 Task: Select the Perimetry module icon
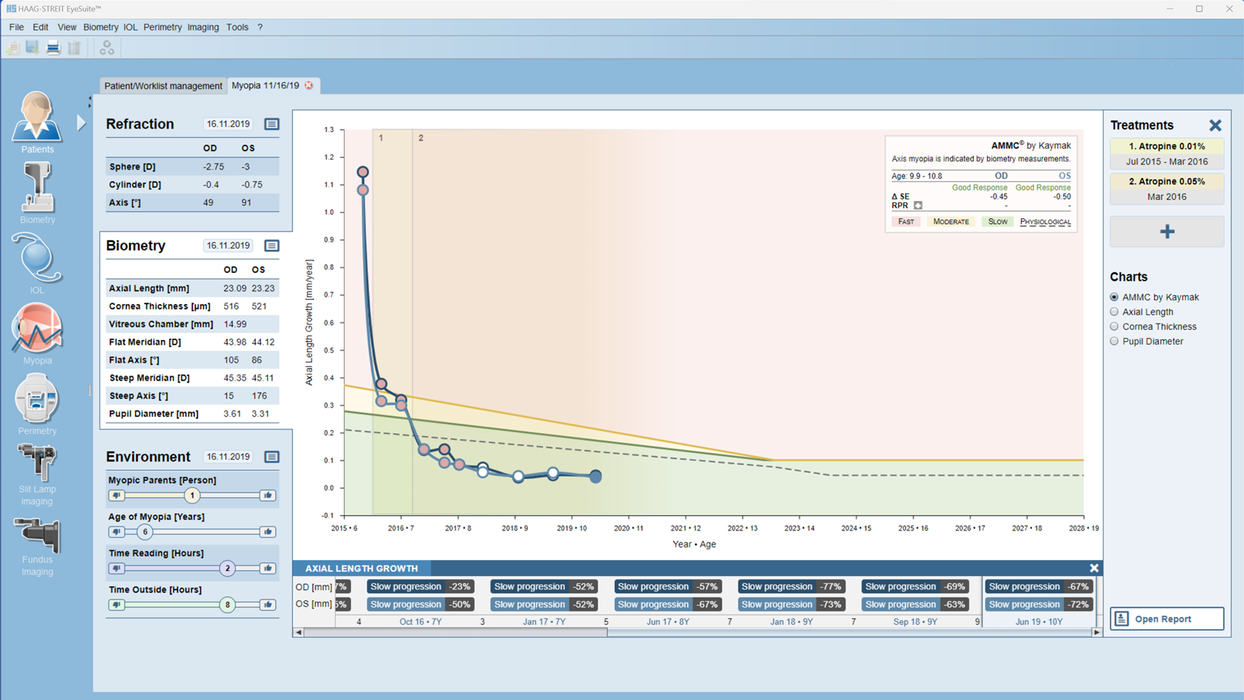point(37,400)
